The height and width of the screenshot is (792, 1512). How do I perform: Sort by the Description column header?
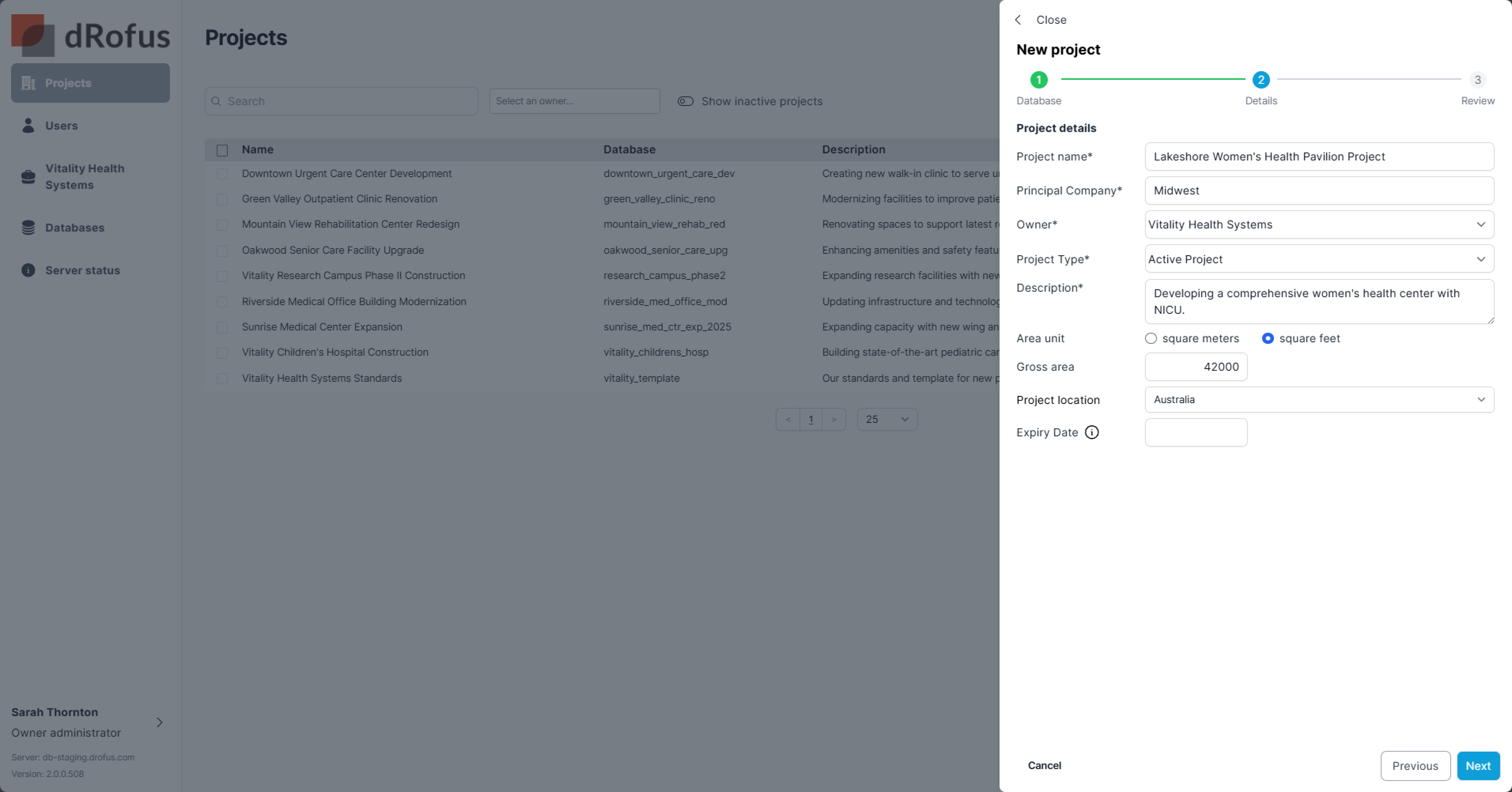click(853, 150)
